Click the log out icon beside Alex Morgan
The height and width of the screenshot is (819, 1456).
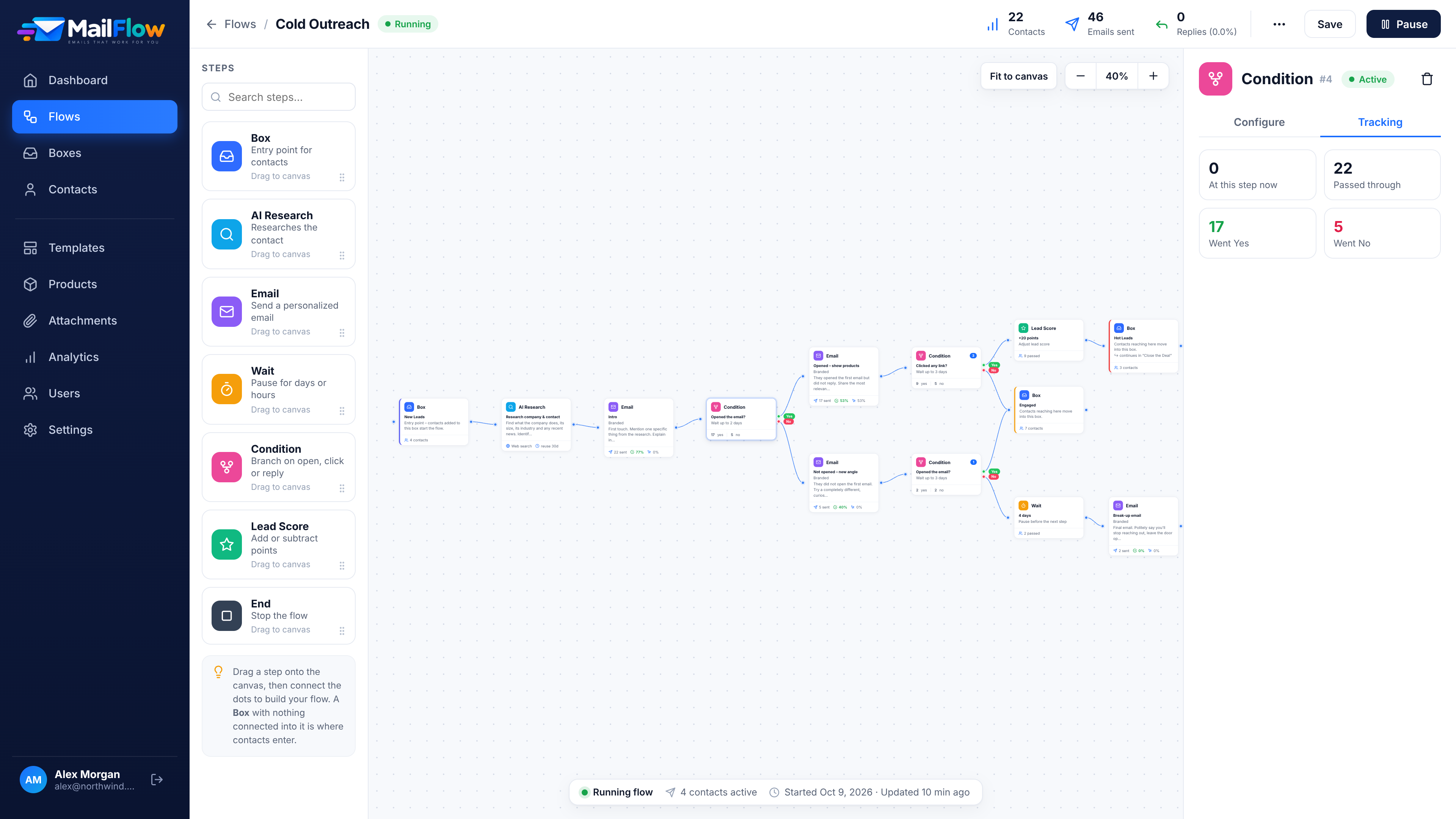[x=157, y=780]
